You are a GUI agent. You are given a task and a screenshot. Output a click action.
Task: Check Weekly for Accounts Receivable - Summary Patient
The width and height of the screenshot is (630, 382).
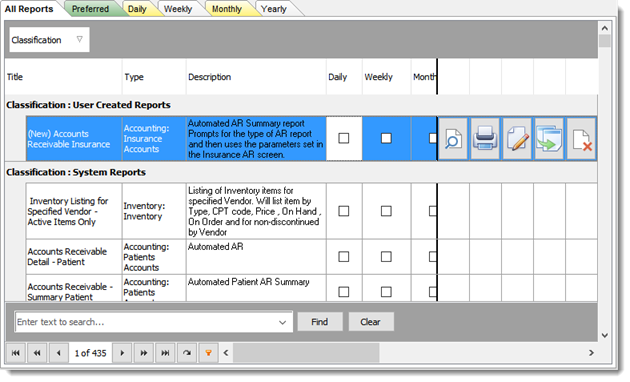(x=386, y=292)
